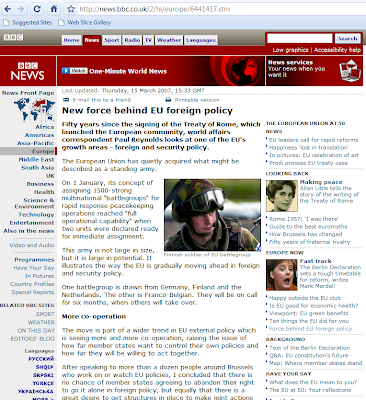Open Ten things the EU did for you
The width and height of the screenshot is (366, 400).
[x=309, y=321]
